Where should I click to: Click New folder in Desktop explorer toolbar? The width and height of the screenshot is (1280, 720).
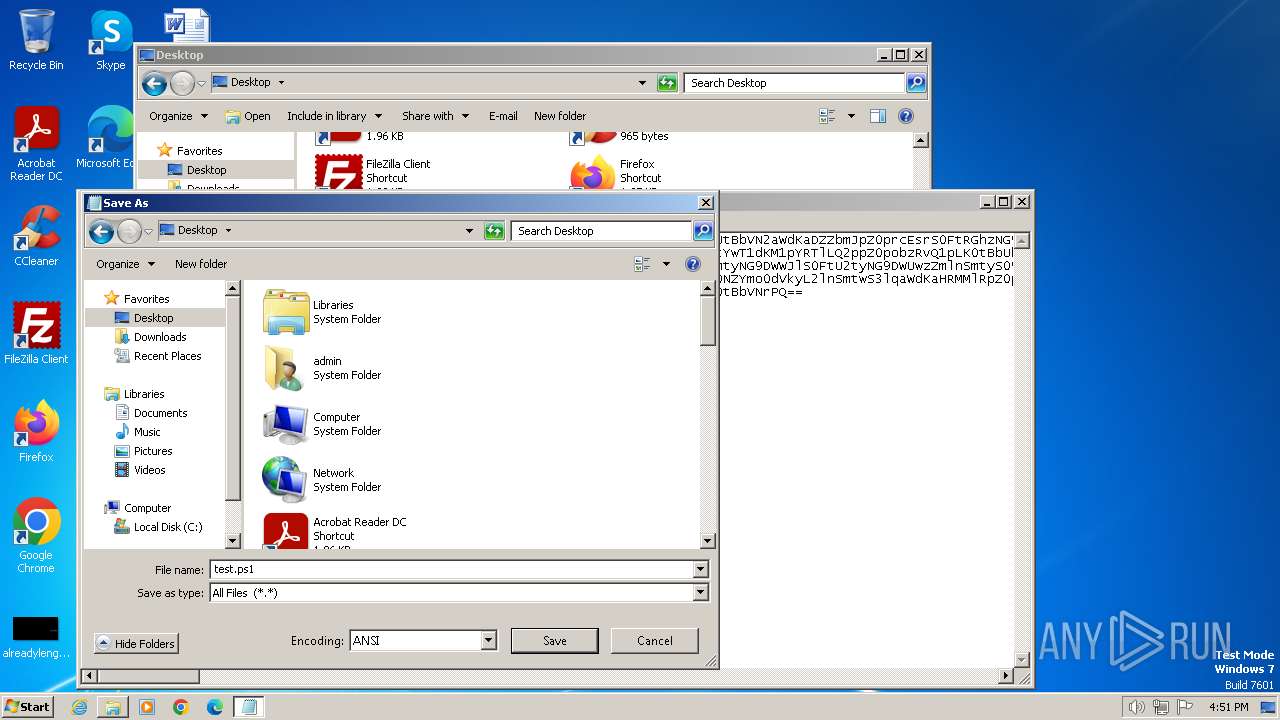560,116
